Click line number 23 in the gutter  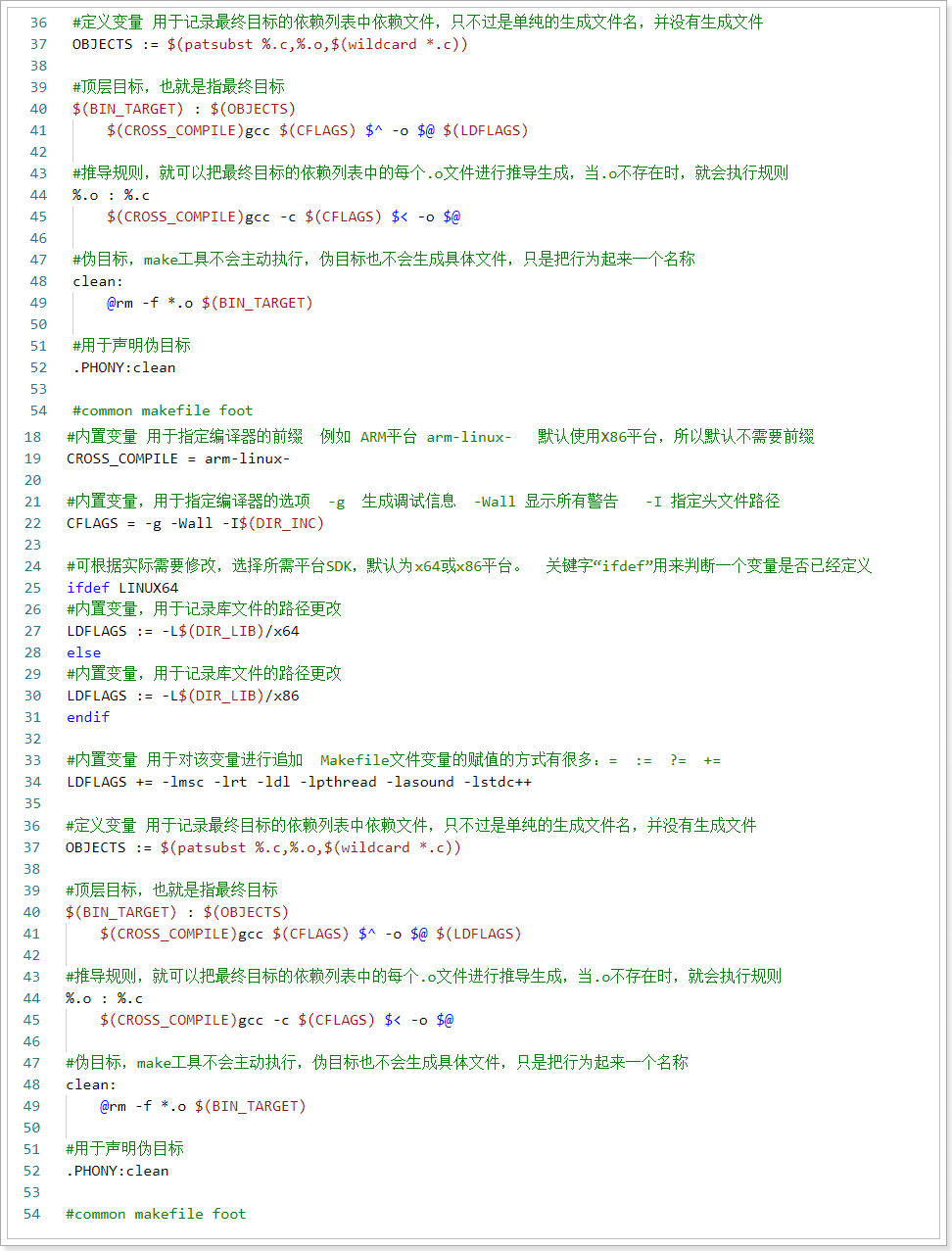point(33,545)
